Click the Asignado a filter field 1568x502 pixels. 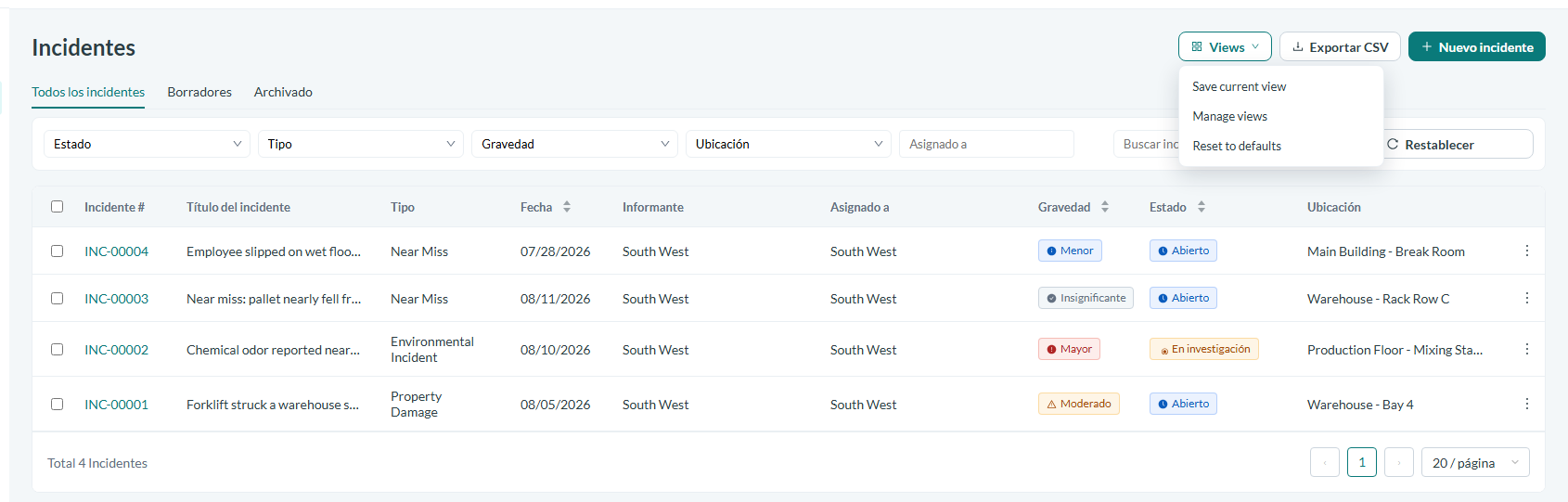pos(986,144)
